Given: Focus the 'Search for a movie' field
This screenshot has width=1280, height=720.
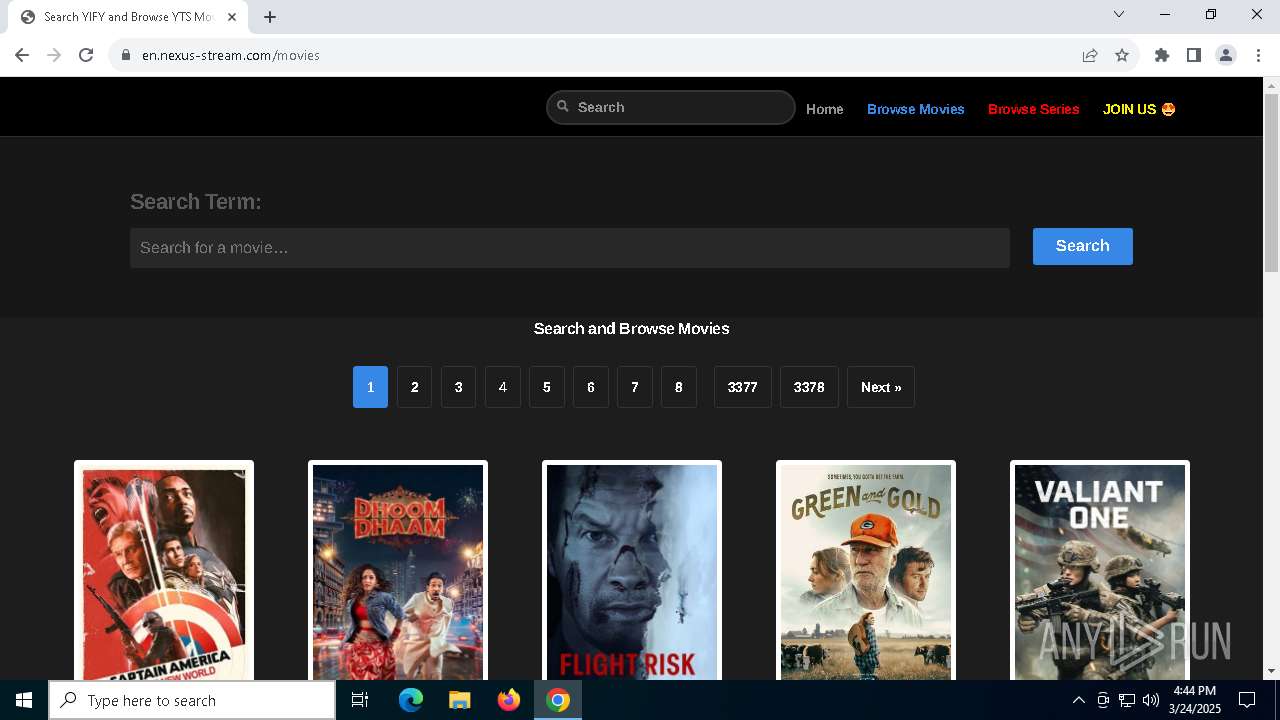Looking at the screenshot, I should pos(570,248).
